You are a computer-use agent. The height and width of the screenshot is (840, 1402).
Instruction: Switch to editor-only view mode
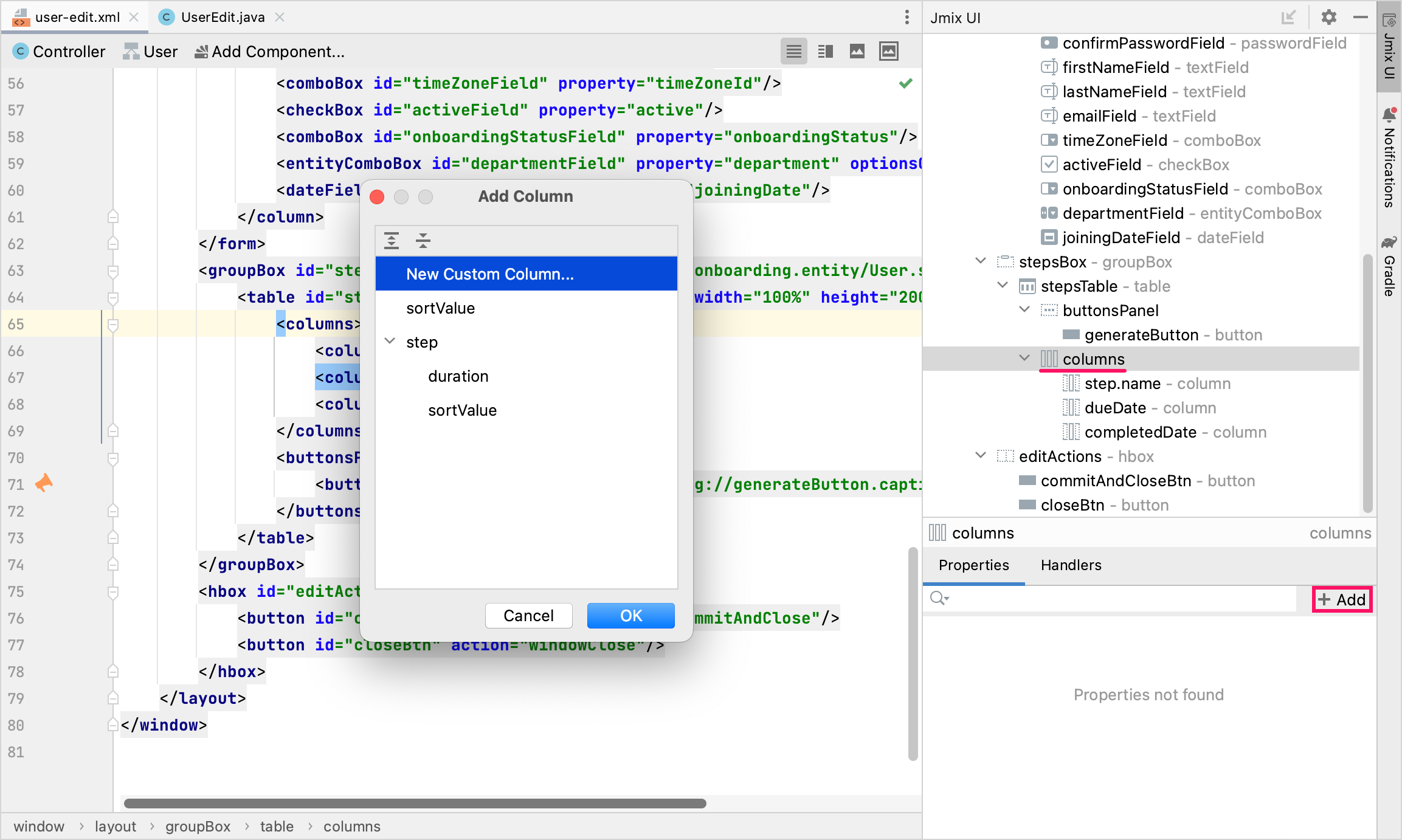click(x=794, y=52)
